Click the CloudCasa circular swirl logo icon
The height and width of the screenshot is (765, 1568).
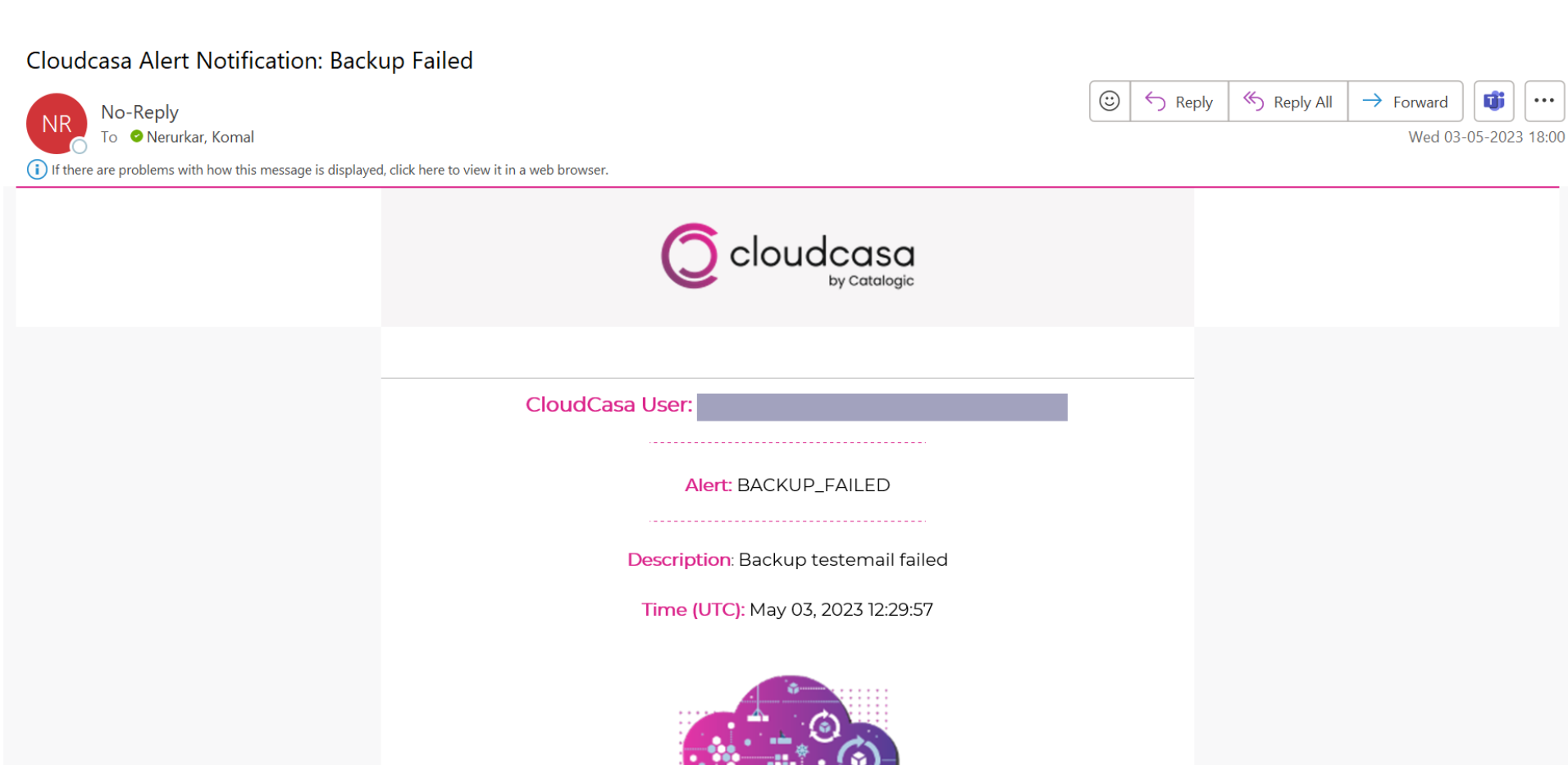click(x=690, y=256)
